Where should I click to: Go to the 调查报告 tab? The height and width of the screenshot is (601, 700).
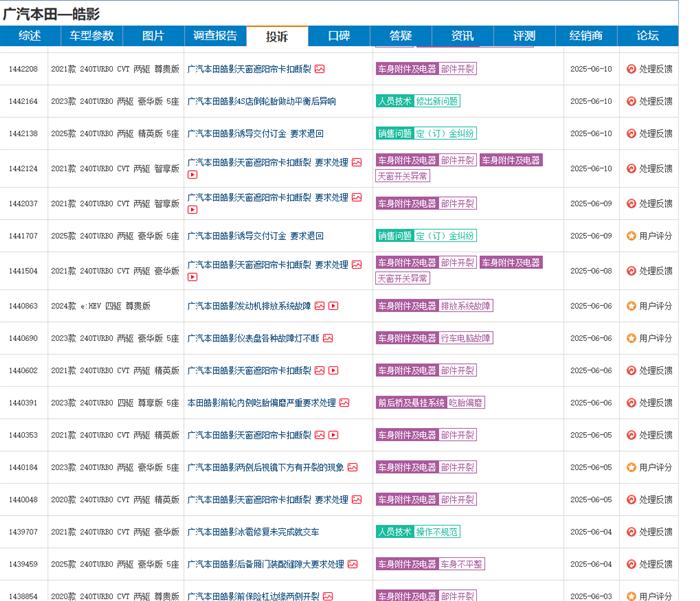(x=215, y=36)
